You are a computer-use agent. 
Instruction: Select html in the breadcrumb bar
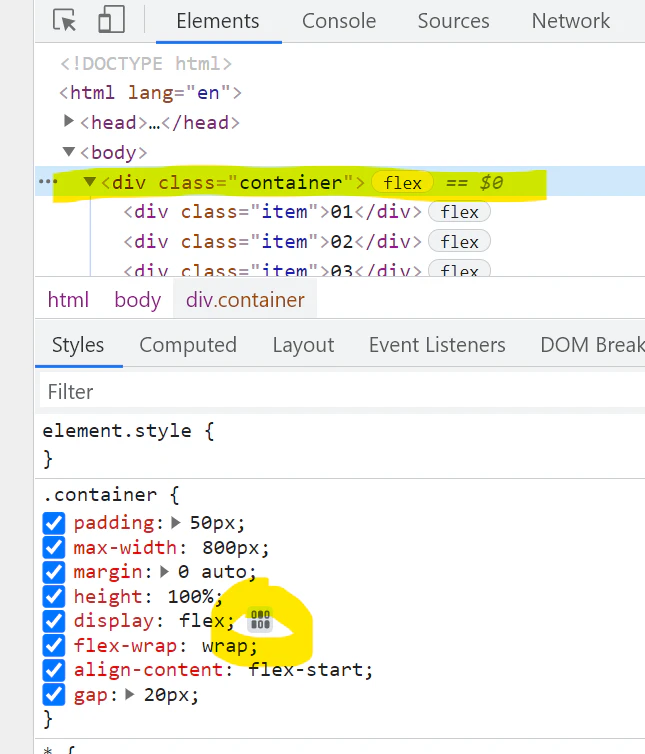[x=68, y=300]
